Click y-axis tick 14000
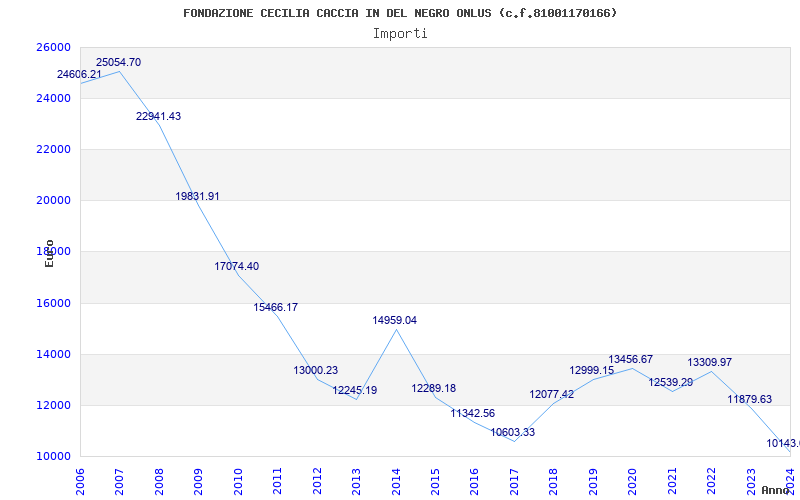The height and width of the screenshot is (500, 800). (53, 355)
